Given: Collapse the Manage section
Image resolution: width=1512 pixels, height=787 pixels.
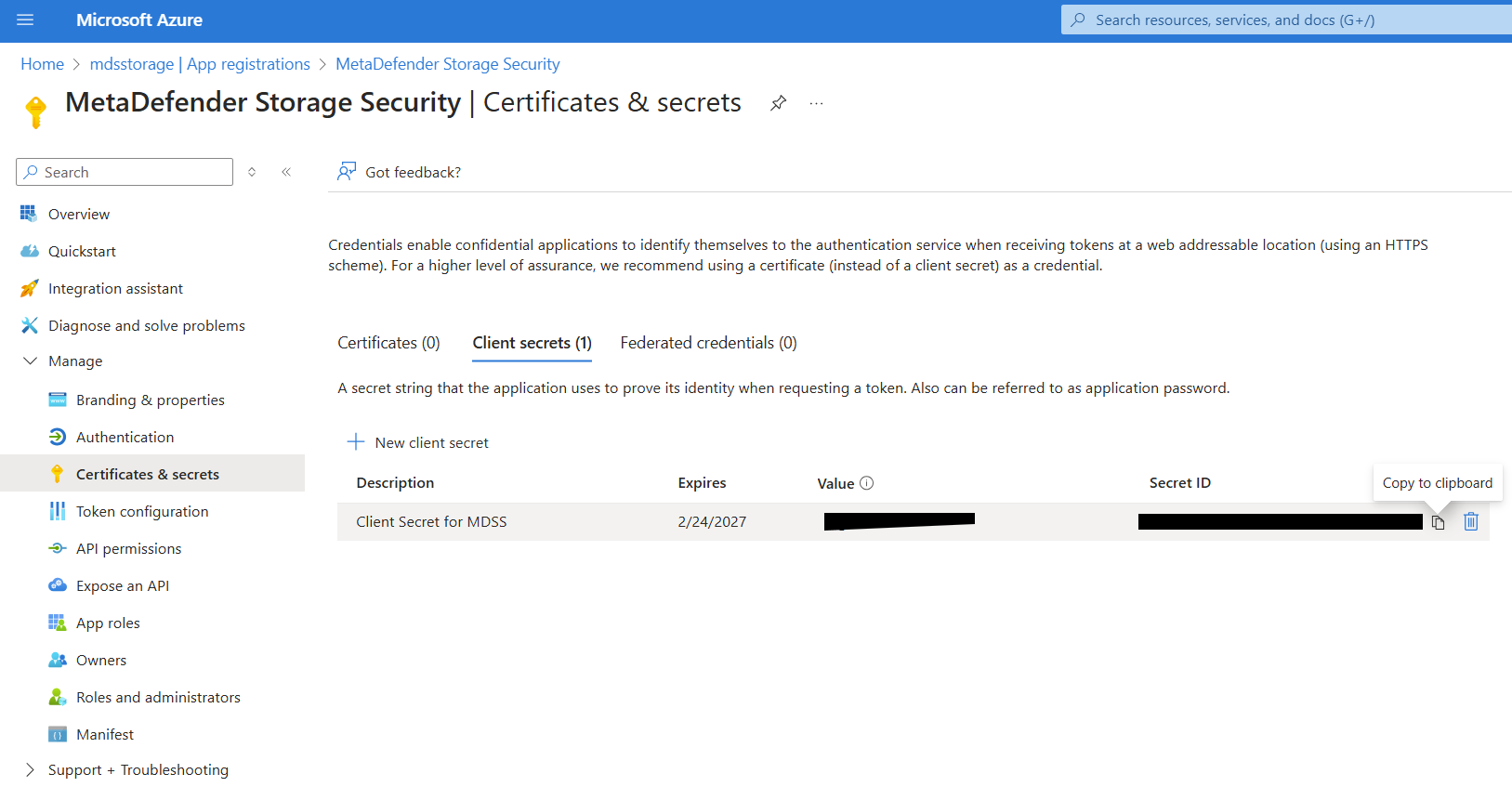Looking at the screenshot, I should click(31, 361).
